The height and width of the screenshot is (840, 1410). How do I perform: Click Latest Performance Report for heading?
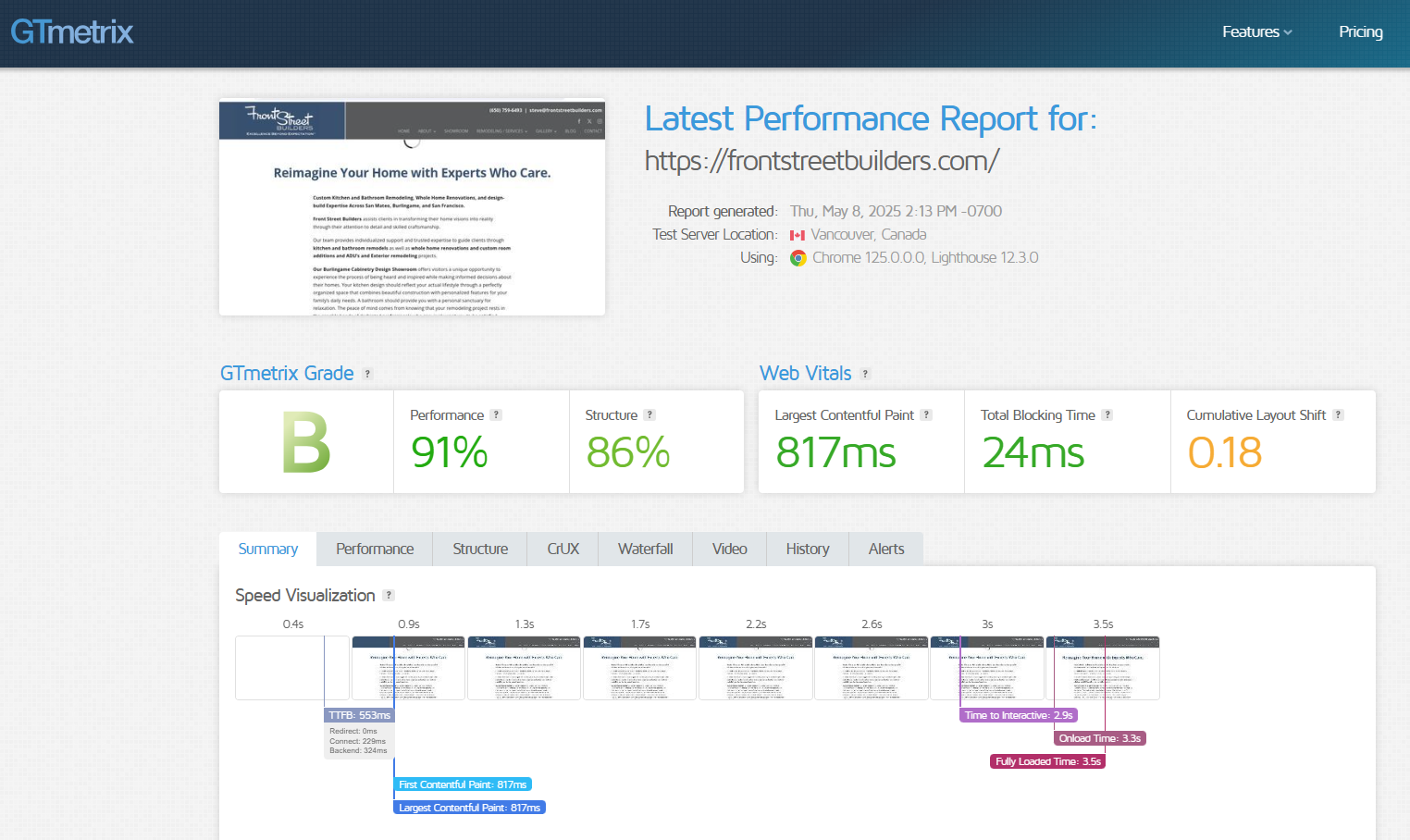pyautogui.click(x=871, y=119)
